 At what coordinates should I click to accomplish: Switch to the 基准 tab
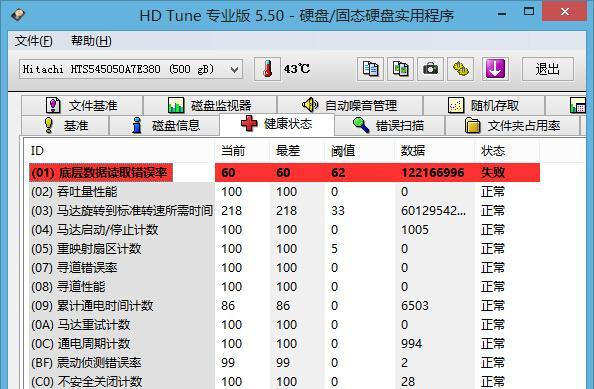[65, 125]
